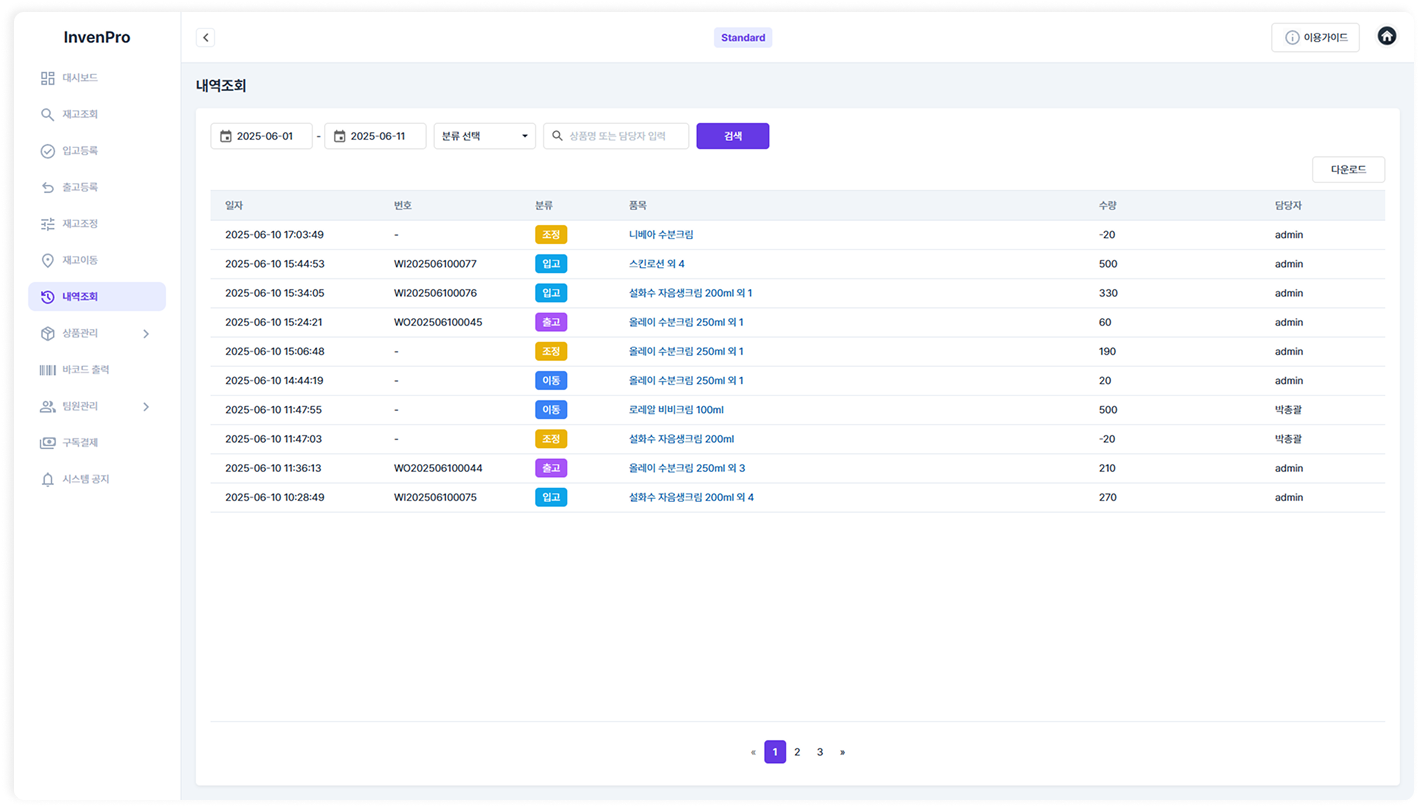
Task: Go to home via the house icon
Action: tap(1387, 36)
